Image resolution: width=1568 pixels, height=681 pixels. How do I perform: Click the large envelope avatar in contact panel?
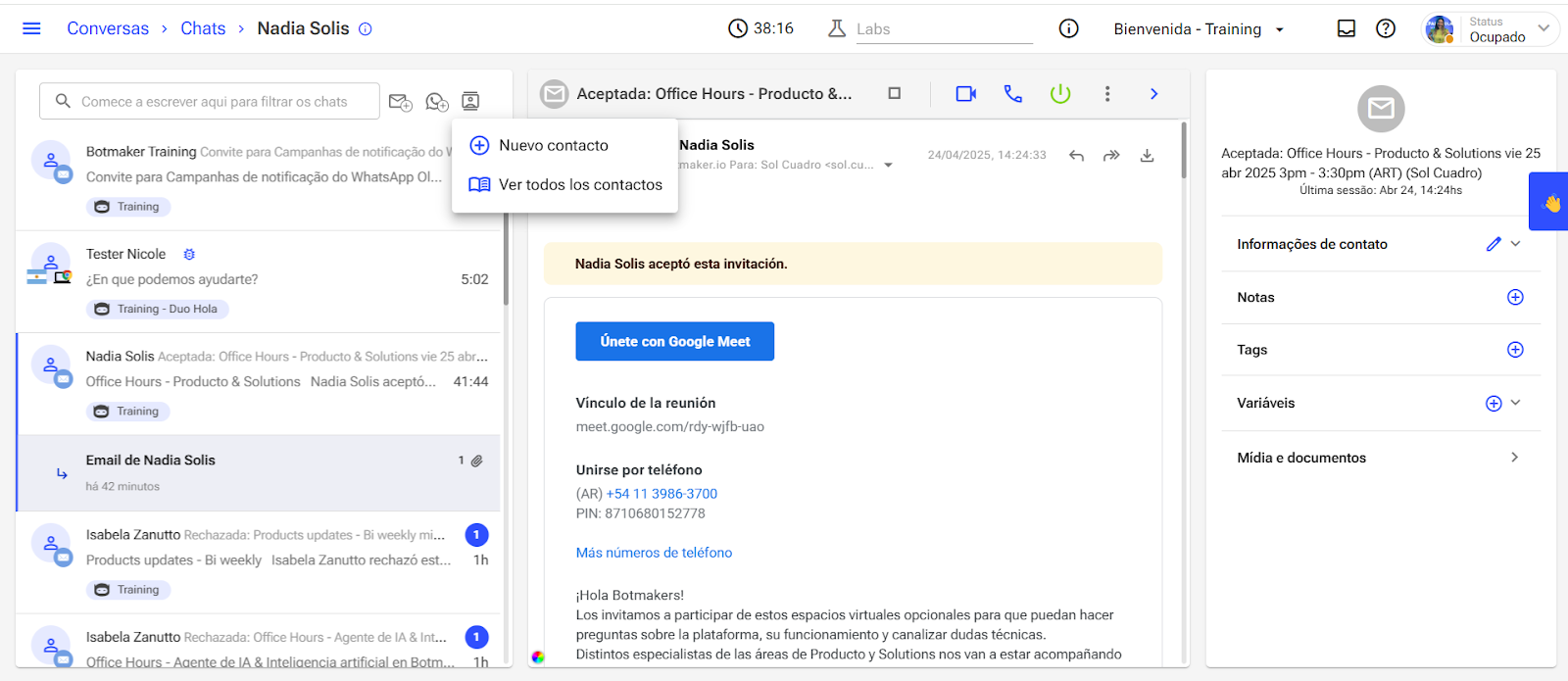click(x=1381, y=109)
